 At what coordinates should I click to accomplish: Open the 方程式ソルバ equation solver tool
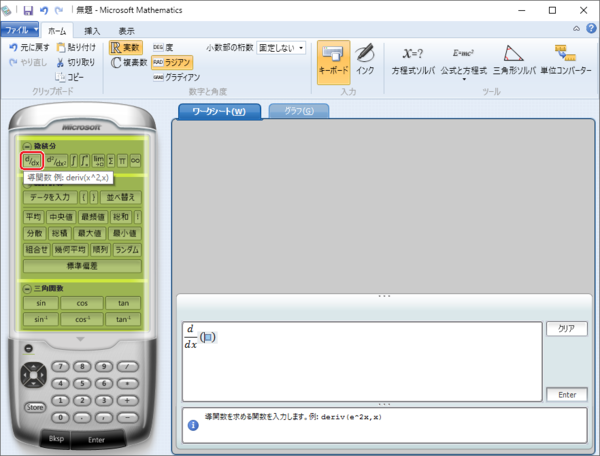tap(413, 61)
